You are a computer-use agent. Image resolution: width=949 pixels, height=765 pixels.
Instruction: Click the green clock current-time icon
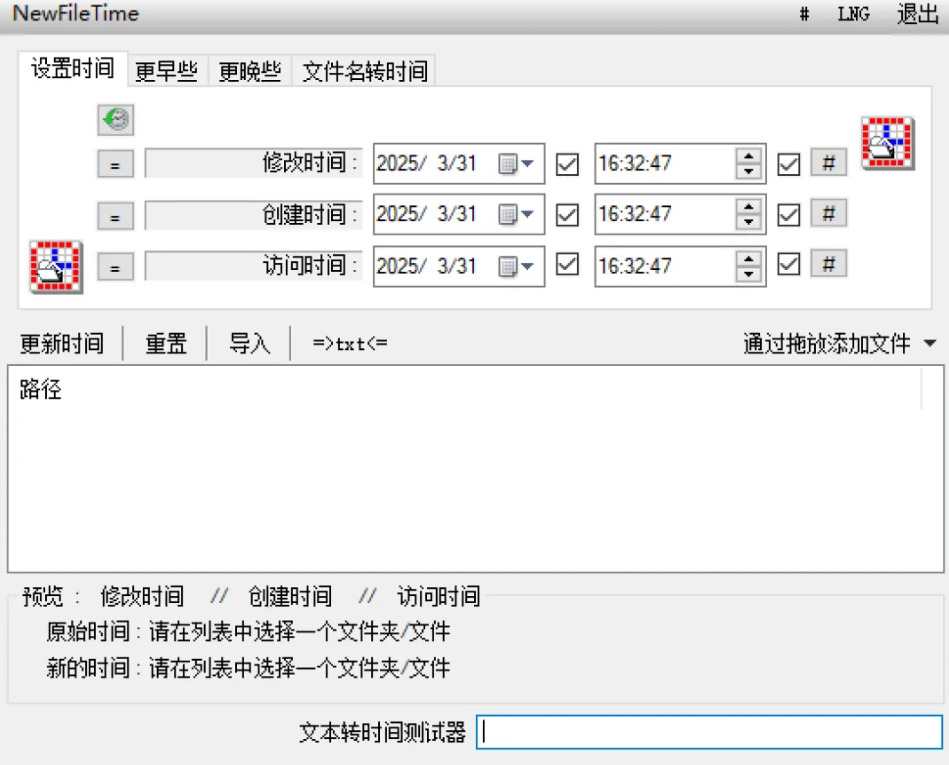(115, 119)
